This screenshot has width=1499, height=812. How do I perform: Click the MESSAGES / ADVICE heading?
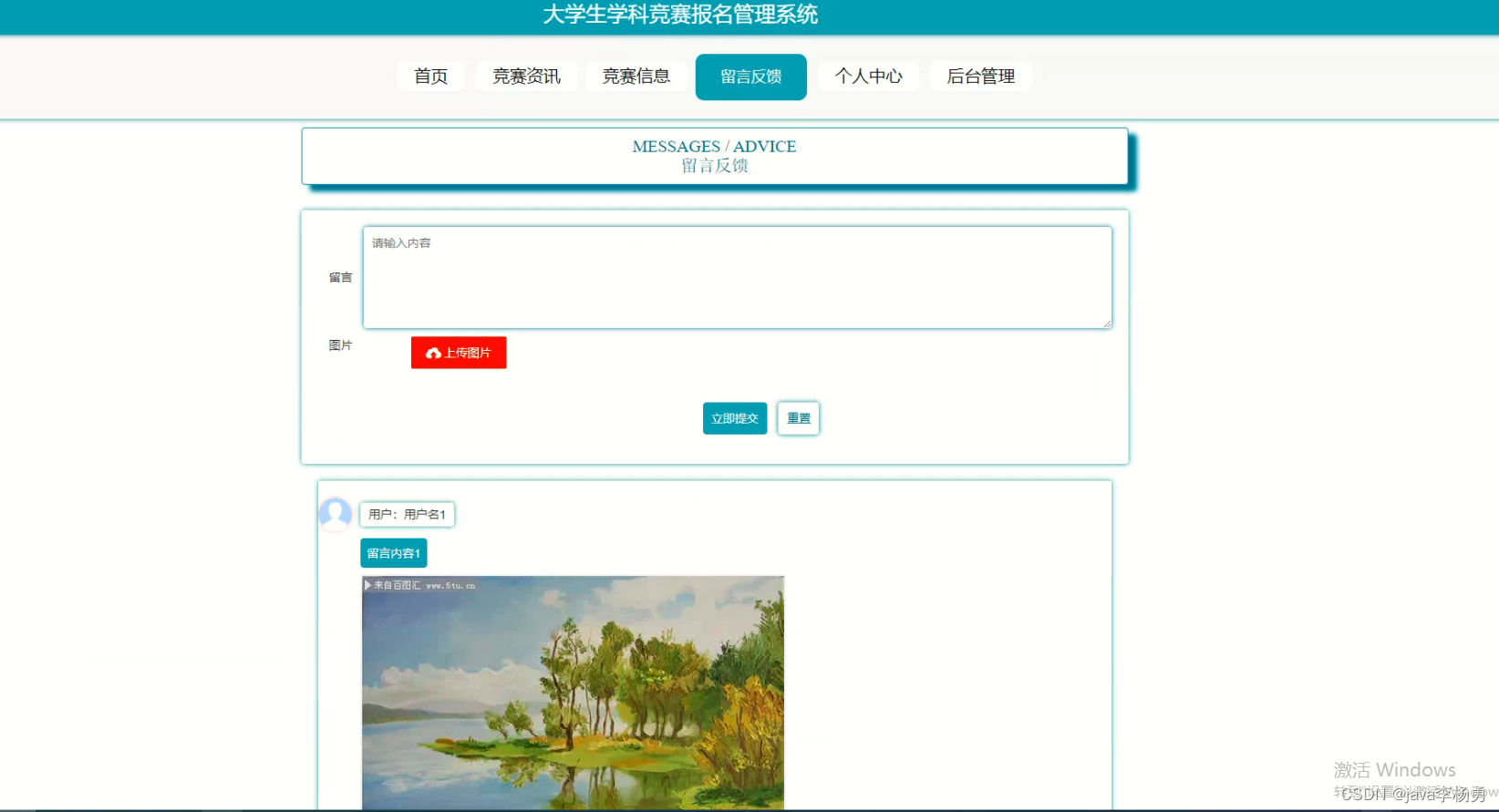[714, 146]
